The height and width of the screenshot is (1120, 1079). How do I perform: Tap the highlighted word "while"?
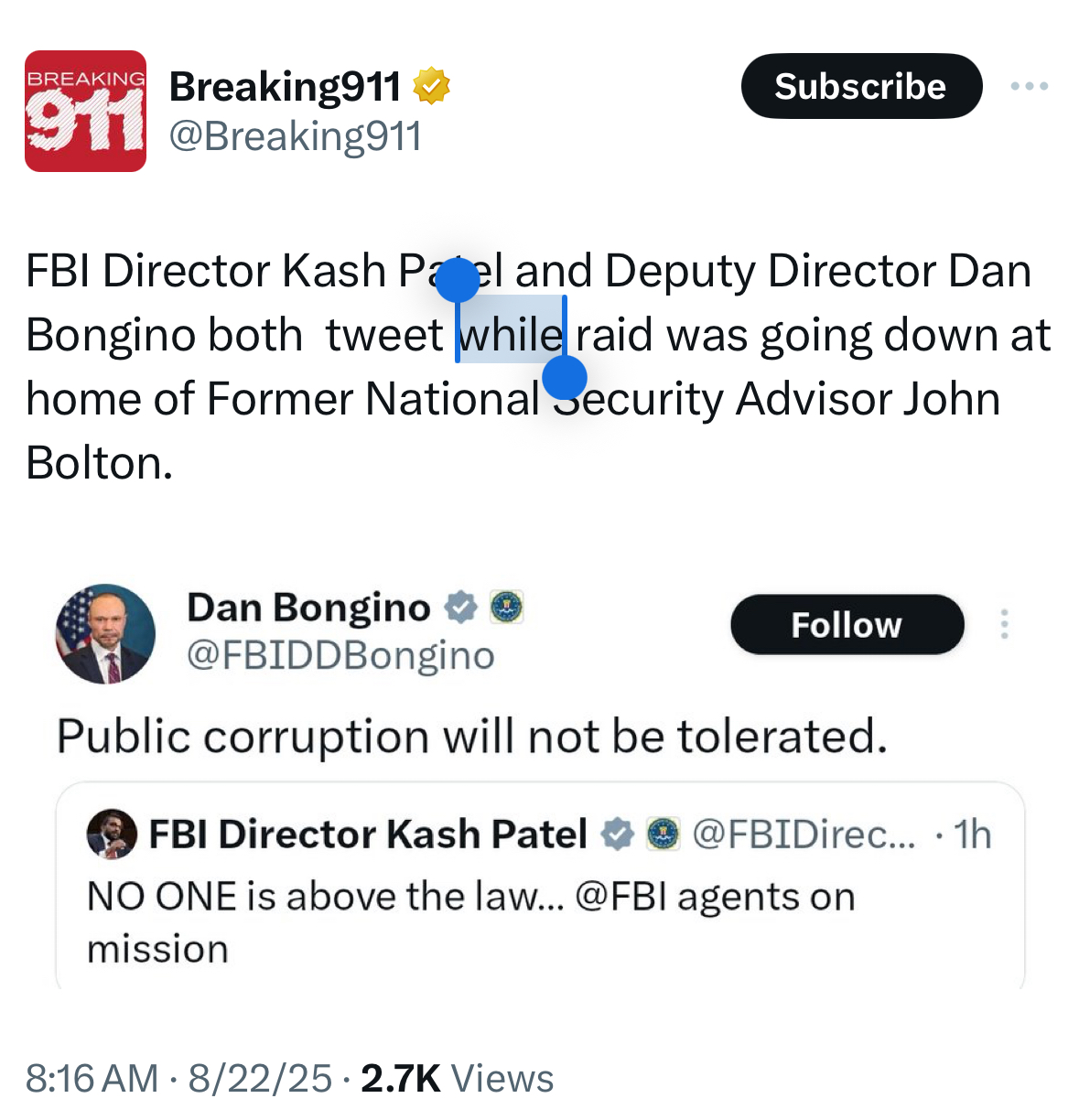(x=511, y=335)
